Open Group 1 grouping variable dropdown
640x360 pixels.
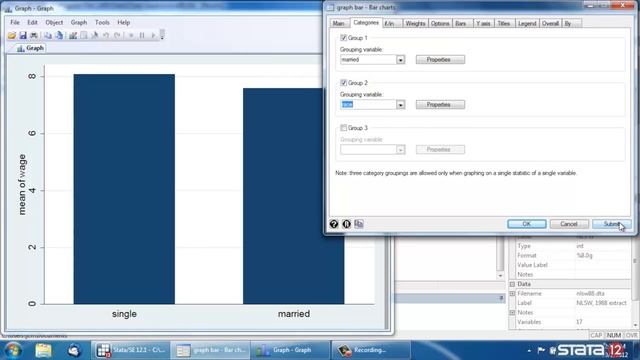point(400,60)
